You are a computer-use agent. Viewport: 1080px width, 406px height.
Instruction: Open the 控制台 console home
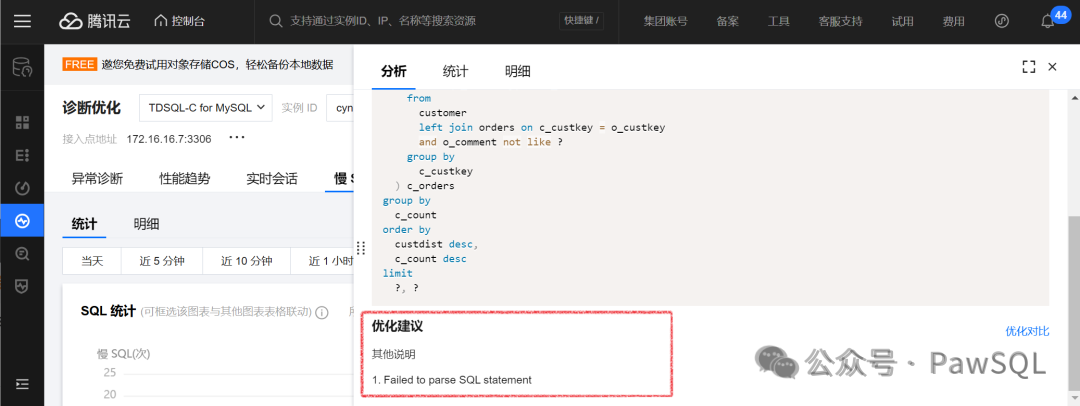(178, 21)
